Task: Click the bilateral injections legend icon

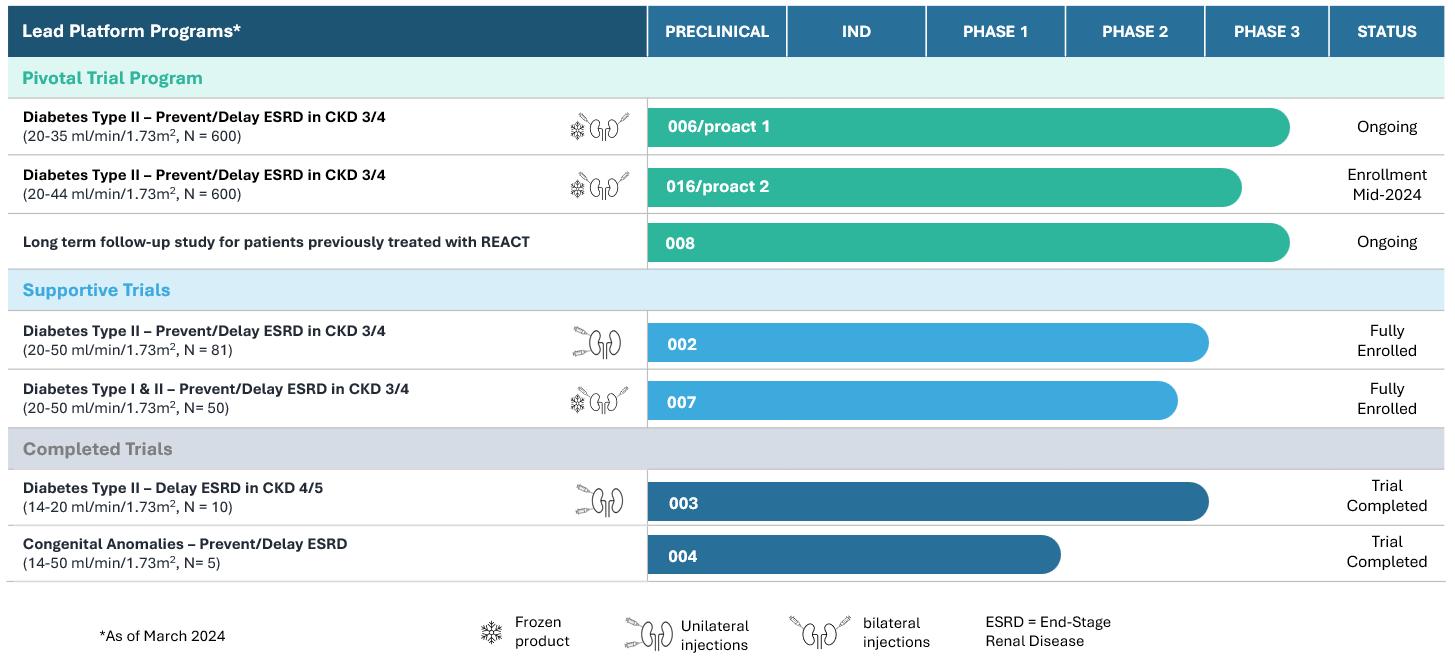Action: [817, 632]
